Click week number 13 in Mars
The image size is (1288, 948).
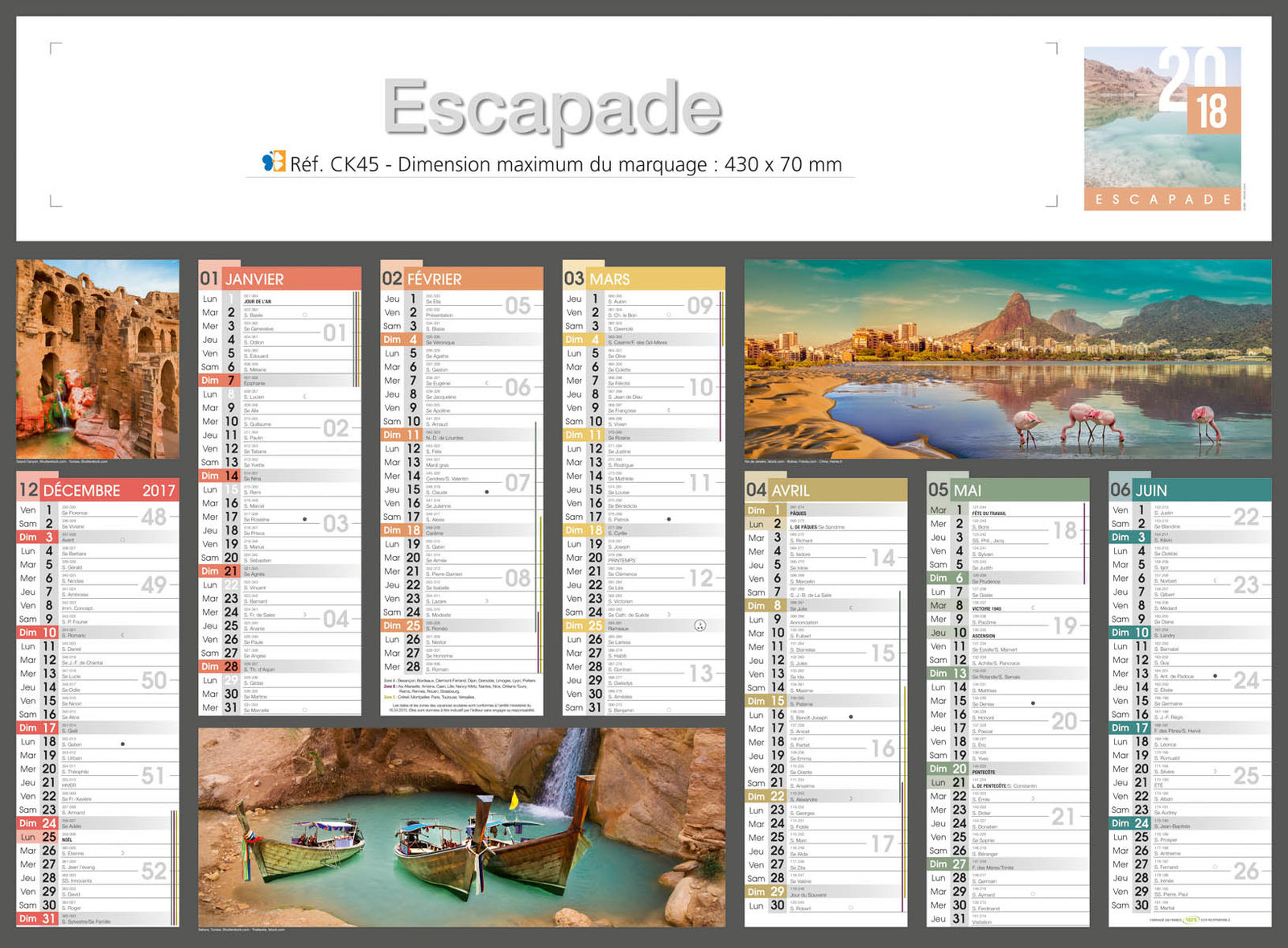[x=700, y=673]
